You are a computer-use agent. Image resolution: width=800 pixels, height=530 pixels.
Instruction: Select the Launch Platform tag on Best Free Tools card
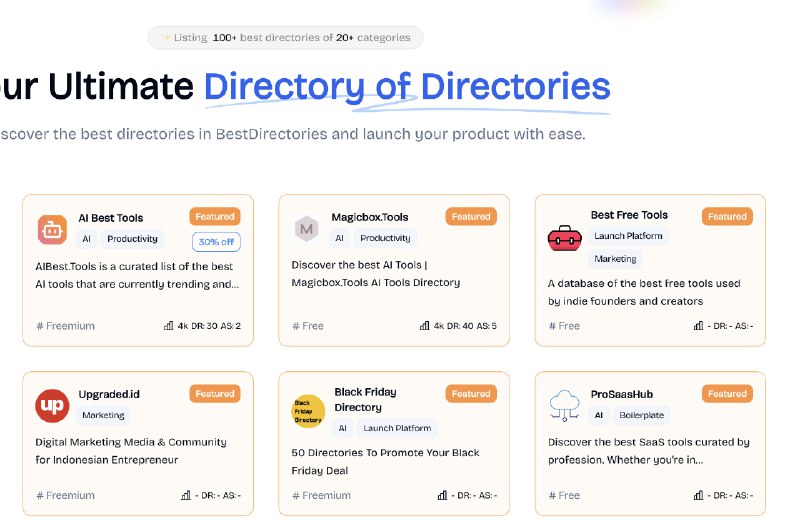pos(628,236)
